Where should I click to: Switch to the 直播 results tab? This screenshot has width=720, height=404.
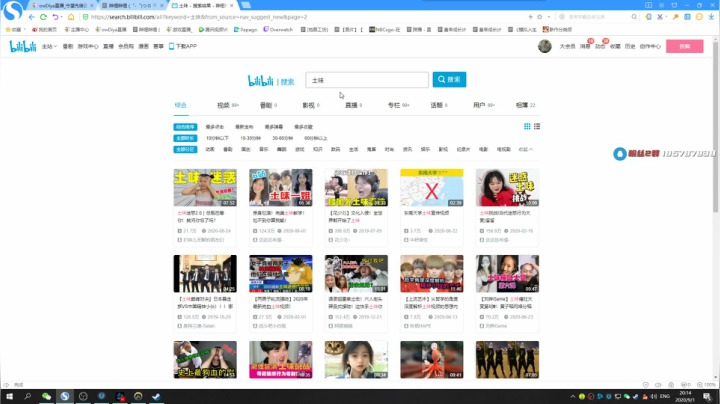click(x=354, y=105)
